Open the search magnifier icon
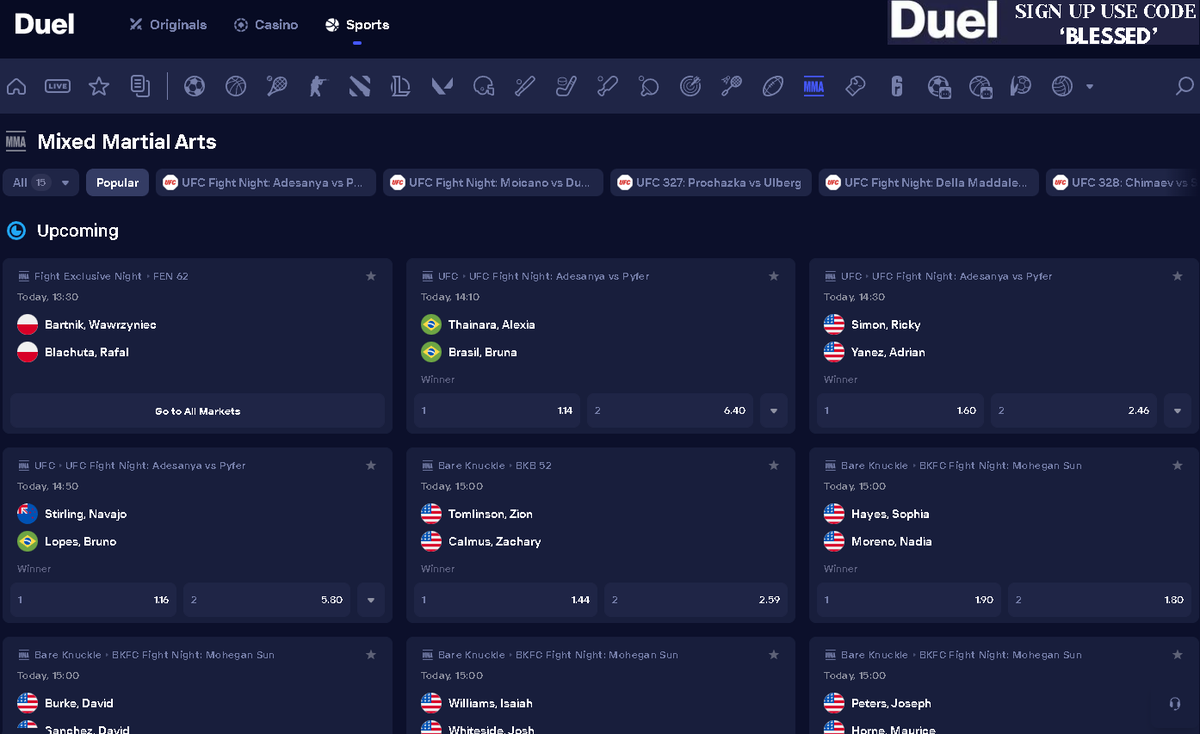The height and width of the screenshot is (734, 1200). click(x=1183, y=87)
